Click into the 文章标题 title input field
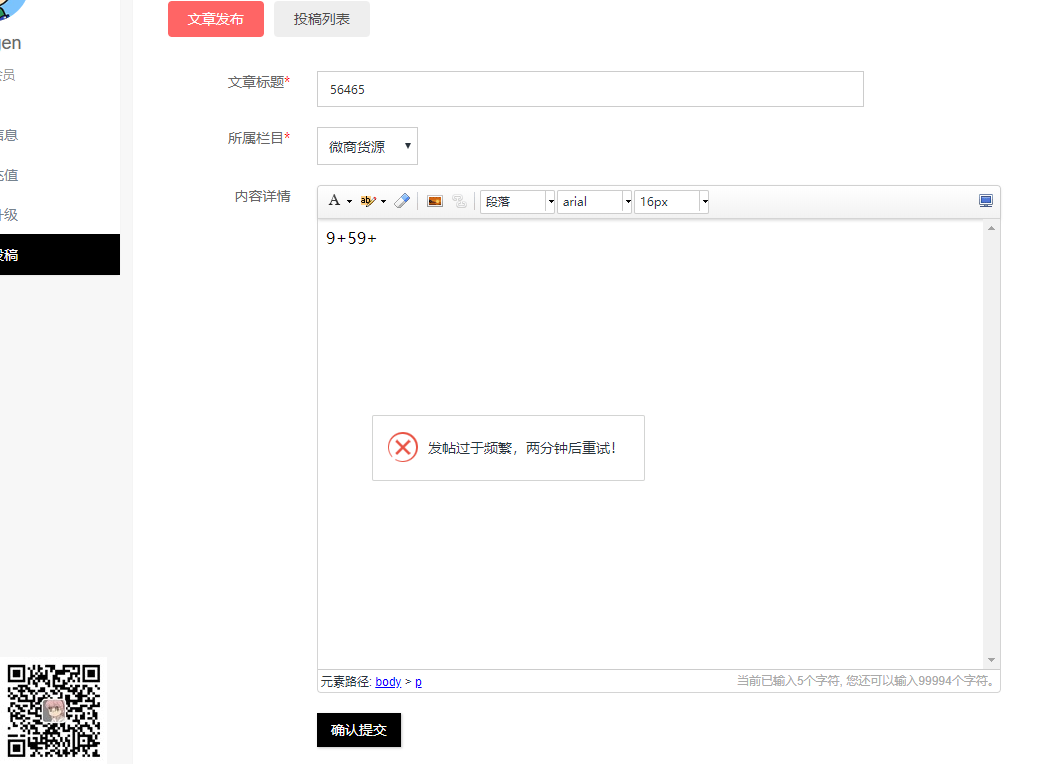This screenshot has width=1047, height=764. point(590,89)
